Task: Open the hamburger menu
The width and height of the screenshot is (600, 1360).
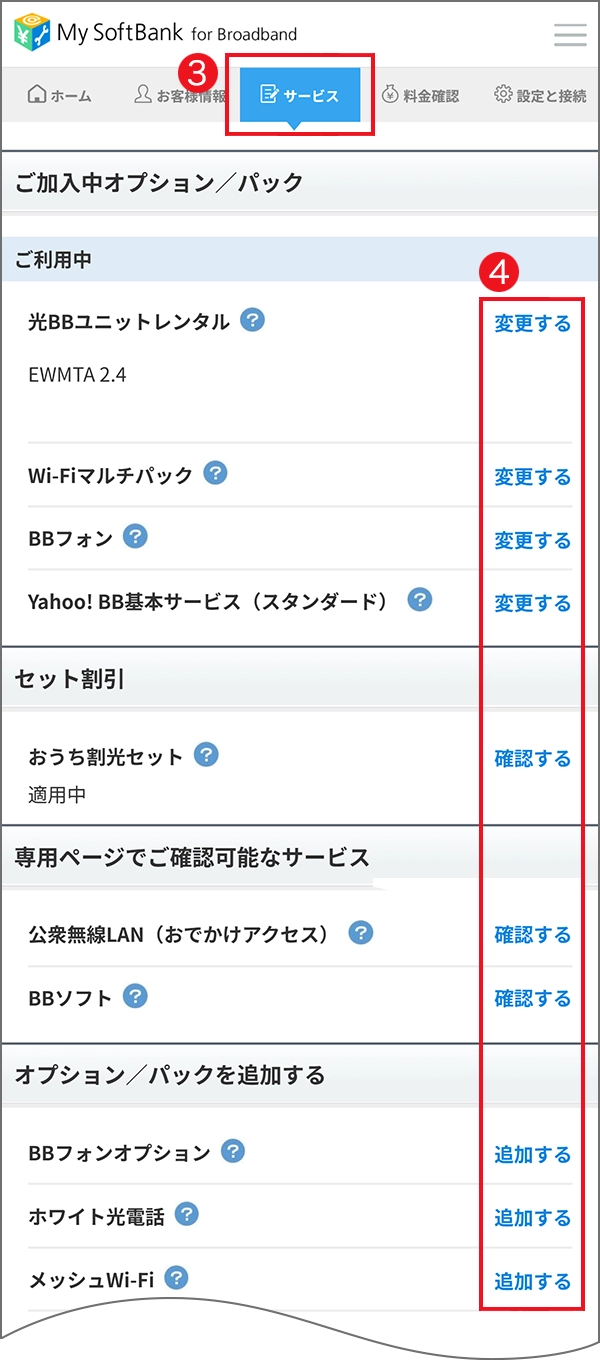Action: coord(570,35)
